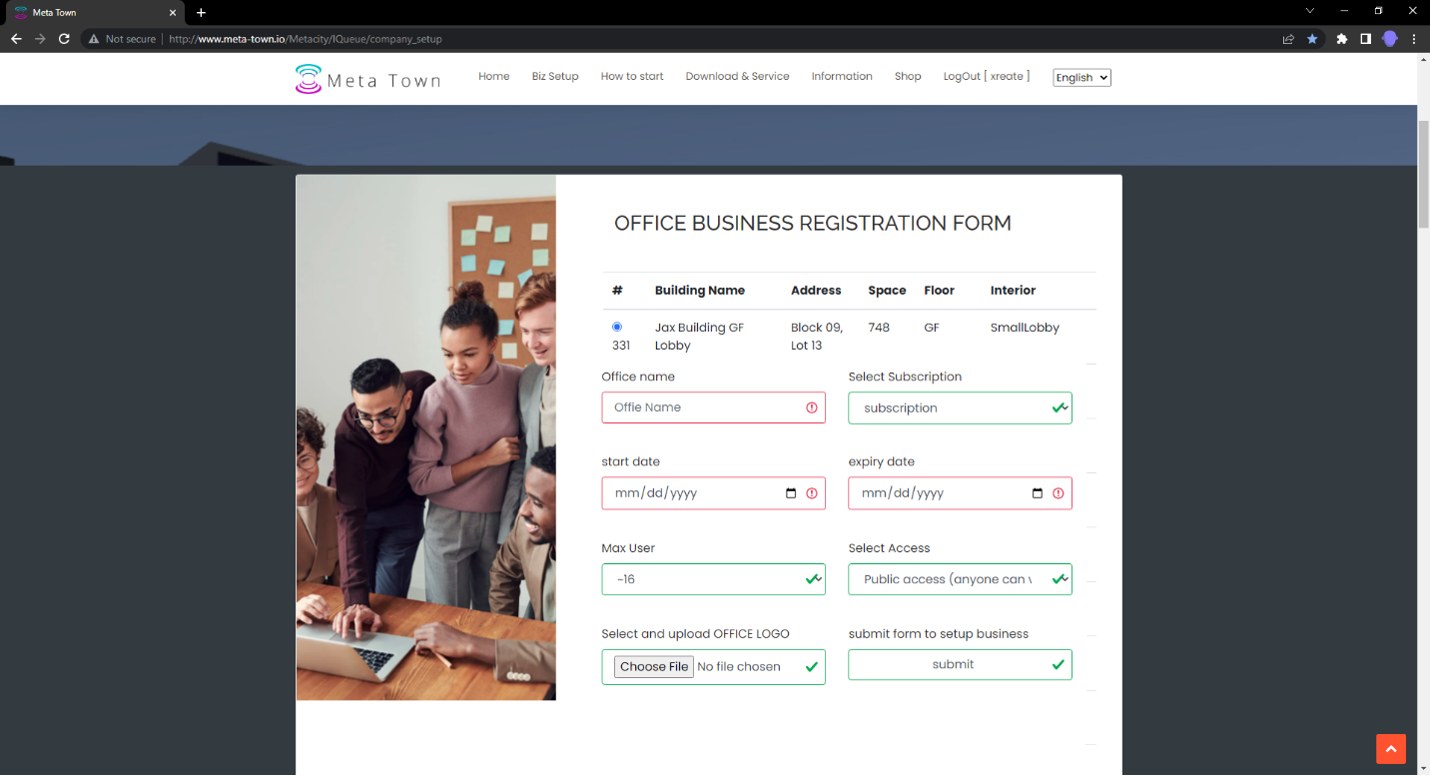Click the Block 09, Lot 13 address cell
This screenshot has width=1430, height=779.
point(816,336)
